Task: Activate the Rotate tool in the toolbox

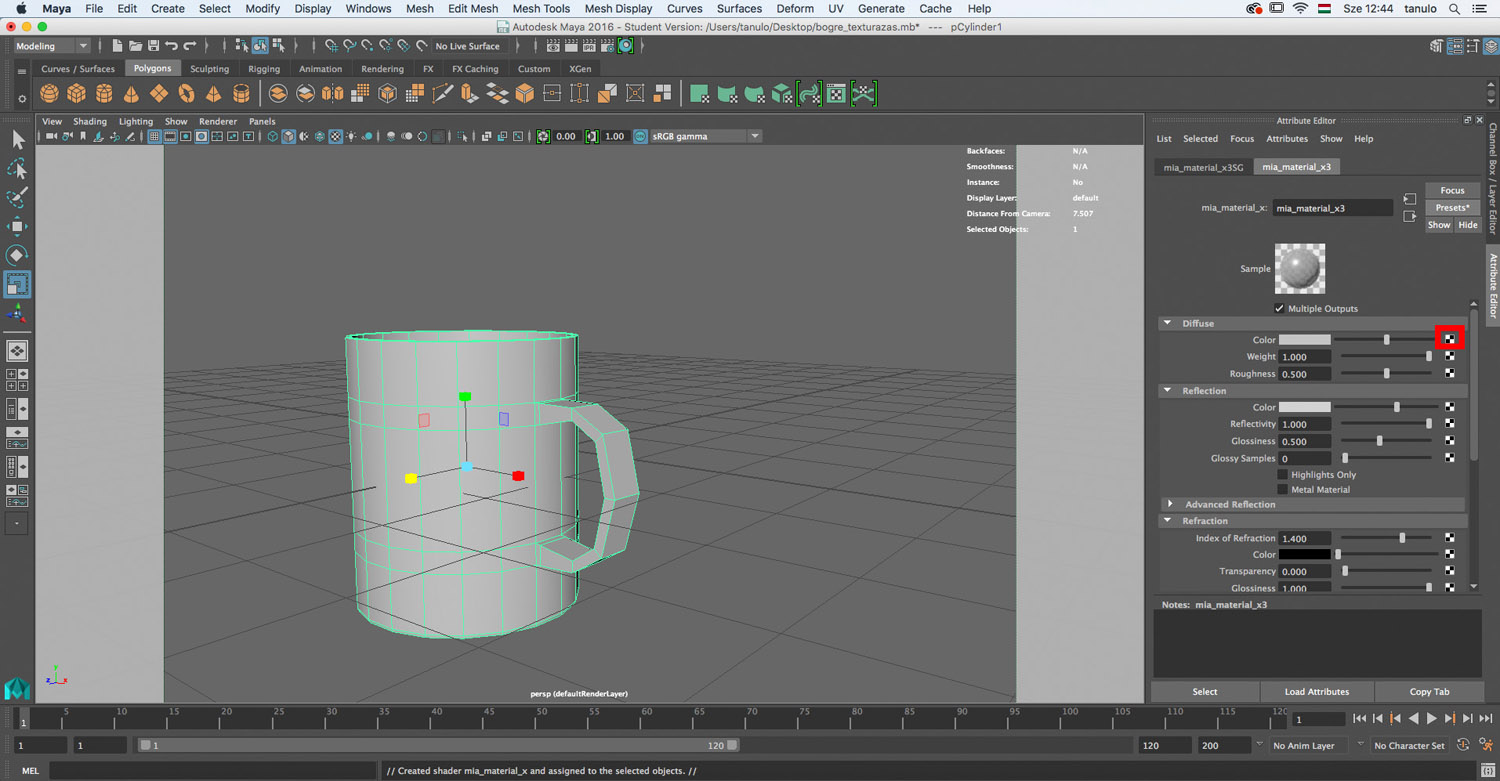Action: (x=17, y=255)
